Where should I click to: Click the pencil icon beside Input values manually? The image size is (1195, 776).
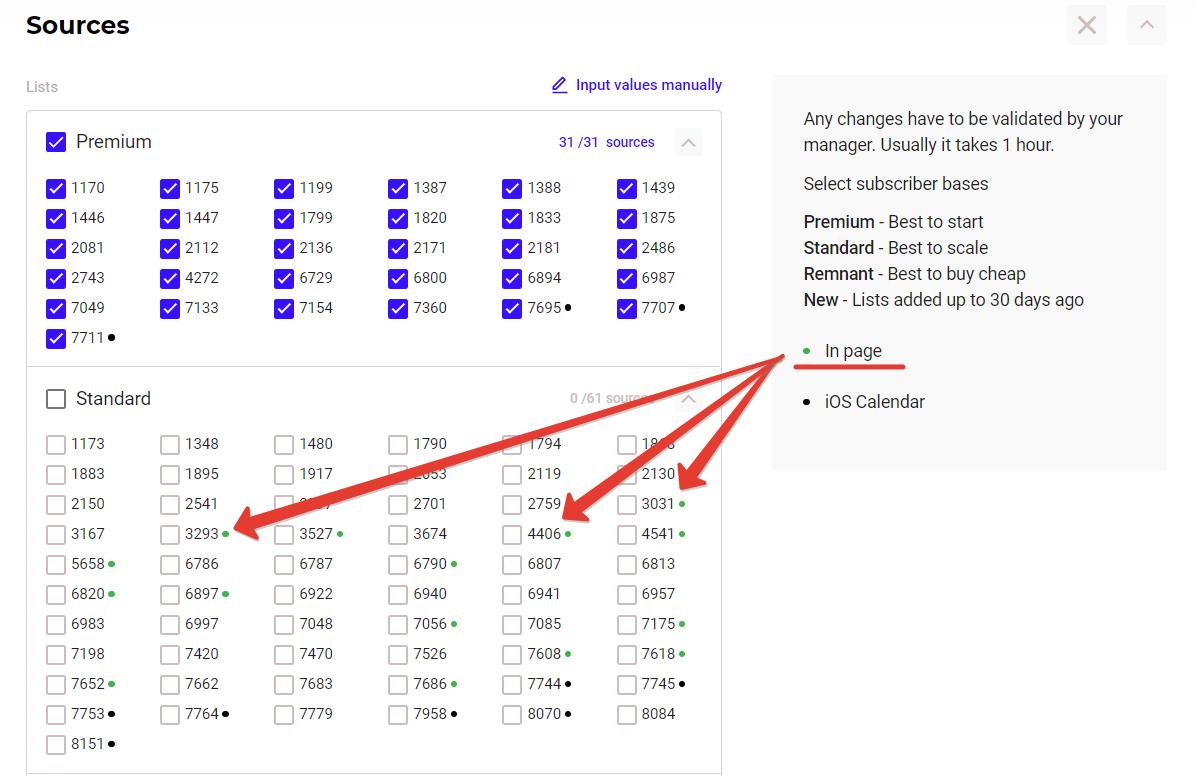tap(559, 85)
